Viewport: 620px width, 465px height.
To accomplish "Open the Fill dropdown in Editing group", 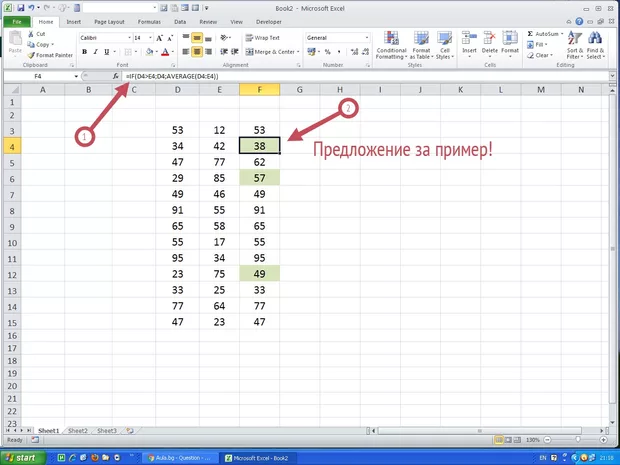I will point(537,45).
